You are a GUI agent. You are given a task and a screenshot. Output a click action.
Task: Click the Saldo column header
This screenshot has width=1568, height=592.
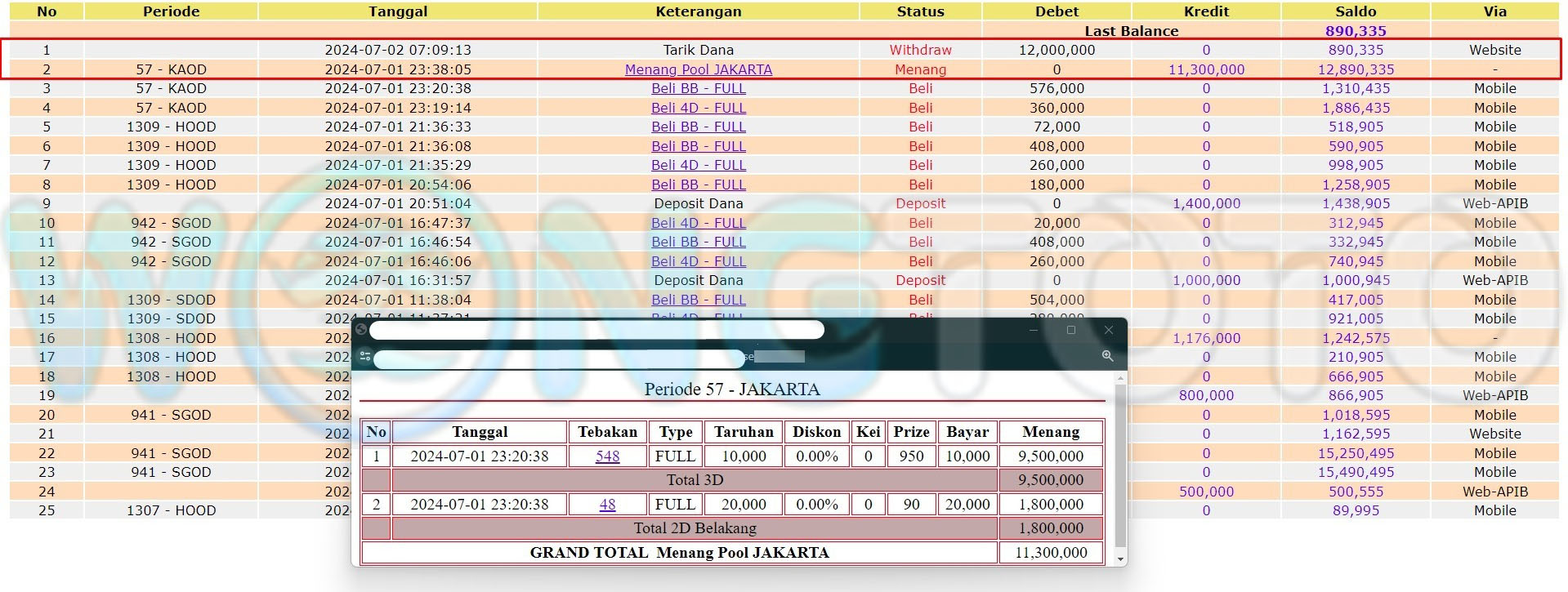pyautogui.click(x=1355, y=11)
